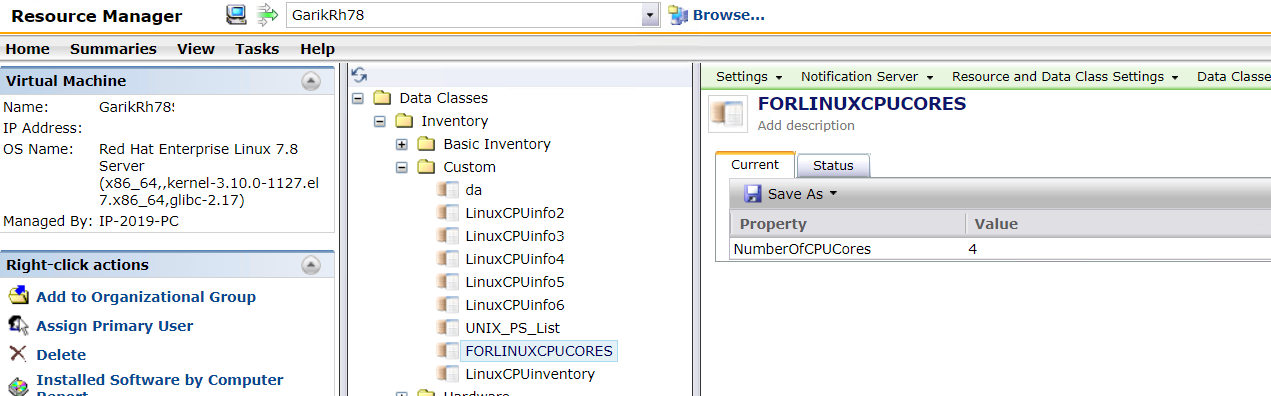Click the da data class icon
The image size is (1271, 396).
[448, 190]
